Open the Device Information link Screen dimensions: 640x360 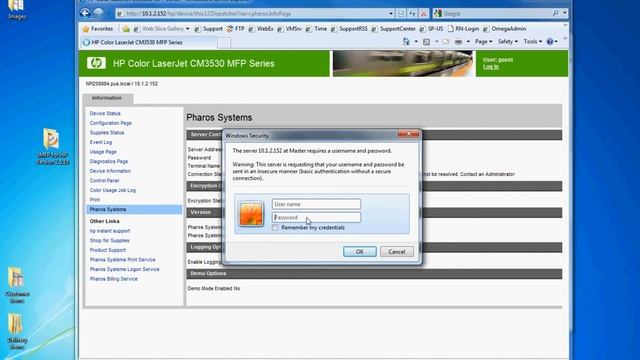point(110,171)
